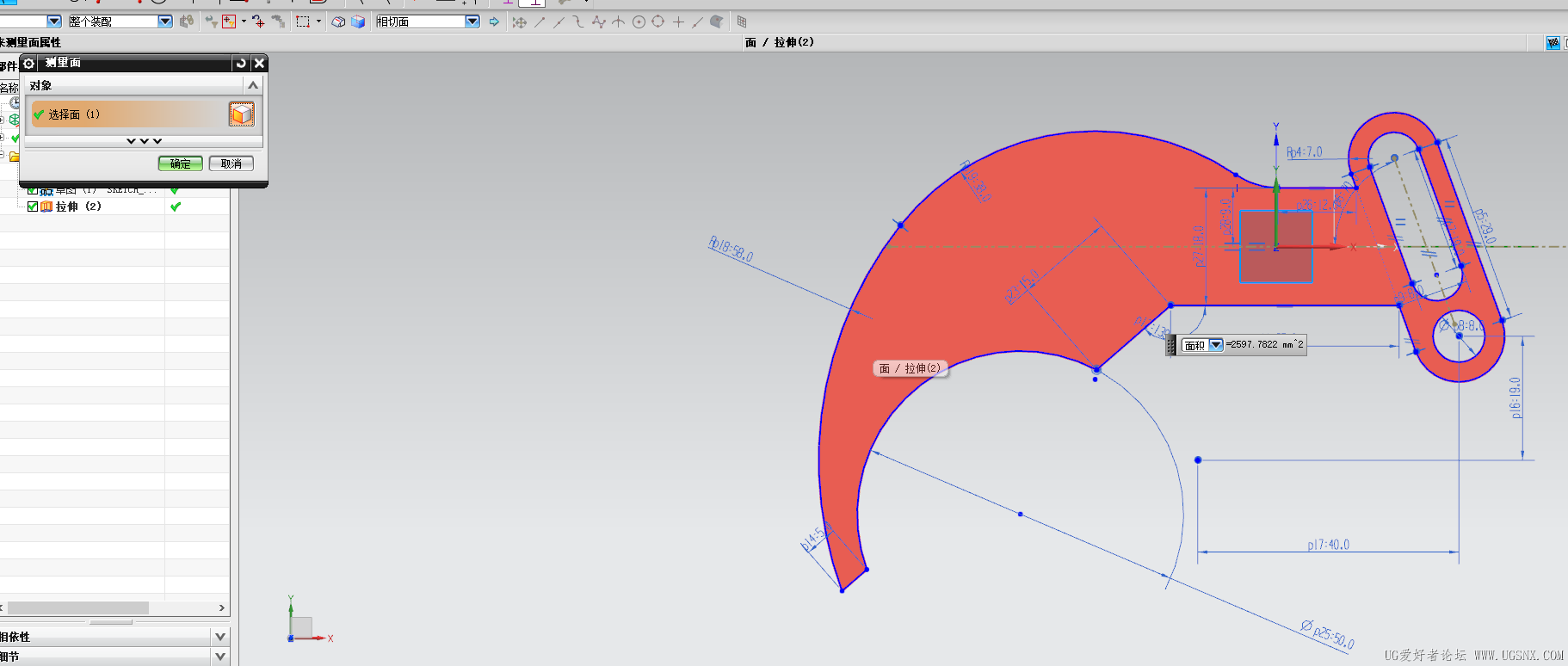The image size is (1568, 666).
Task: Click the face selection cube icon
Action: (x=241, y=114)
